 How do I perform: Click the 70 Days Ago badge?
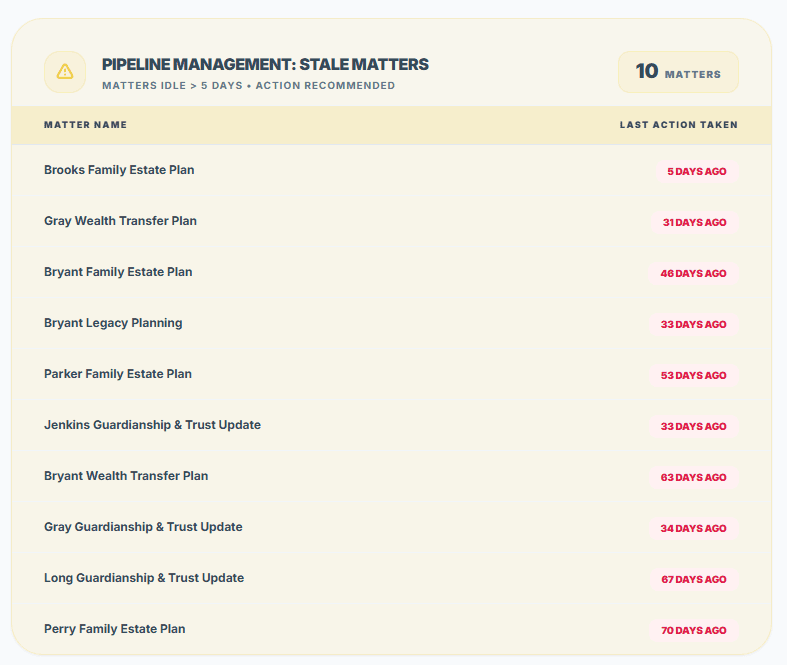694,630
